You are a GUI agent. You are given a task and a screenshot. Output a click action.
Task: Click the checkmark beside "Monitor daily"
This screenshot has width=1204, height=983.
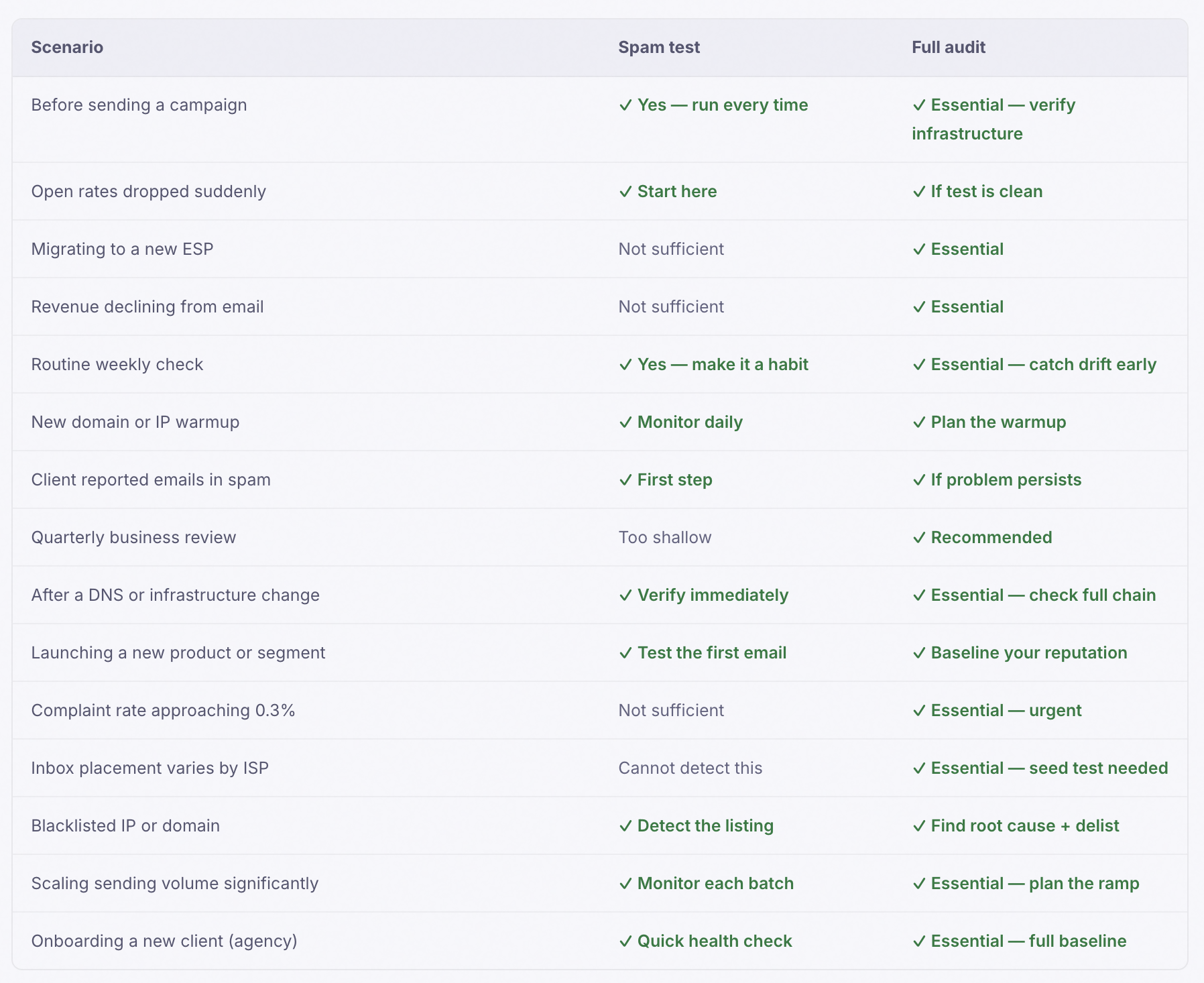625,422
